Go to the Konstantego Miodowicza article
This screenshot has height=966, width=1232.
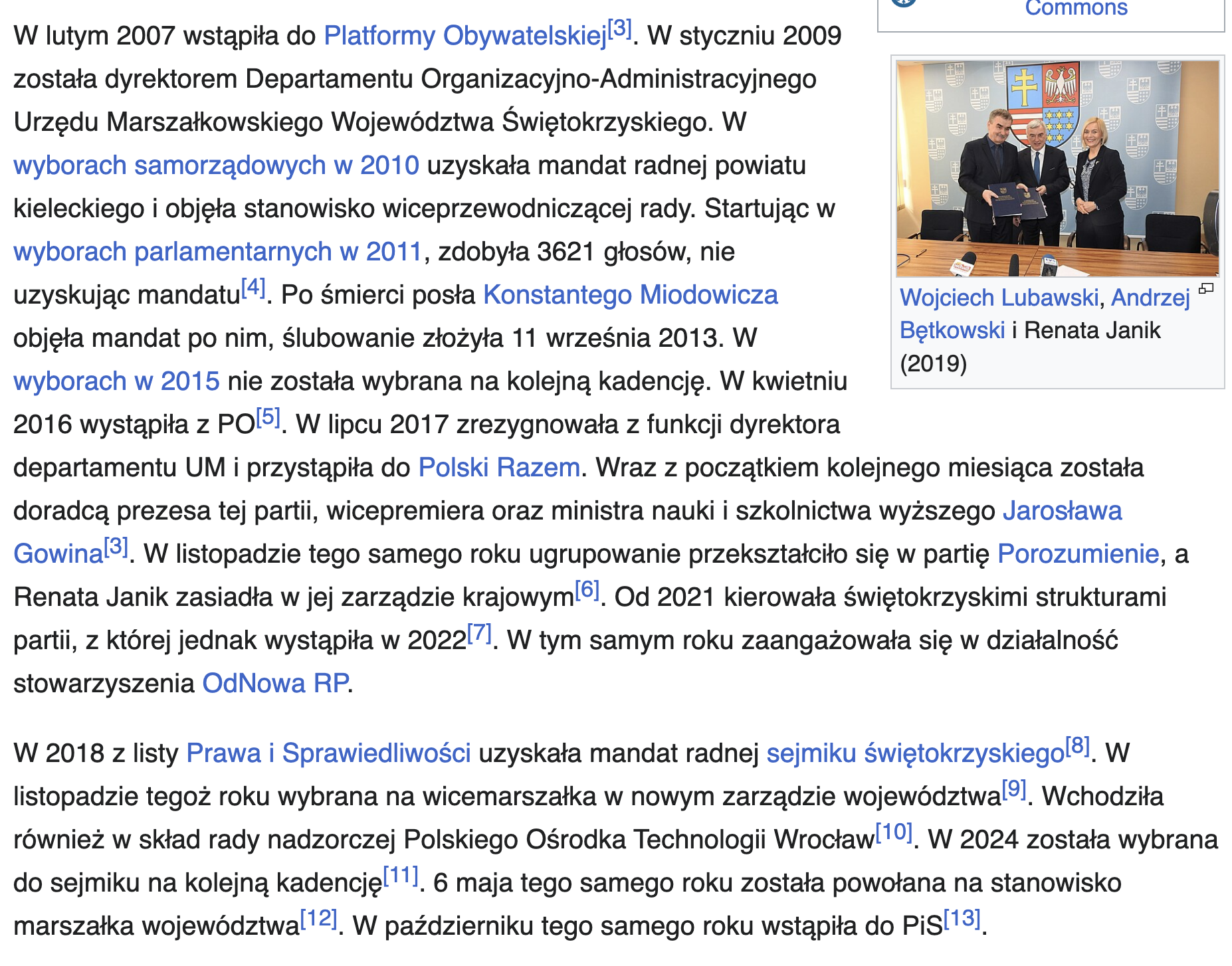pyautogui.click(x=630, y=295)
